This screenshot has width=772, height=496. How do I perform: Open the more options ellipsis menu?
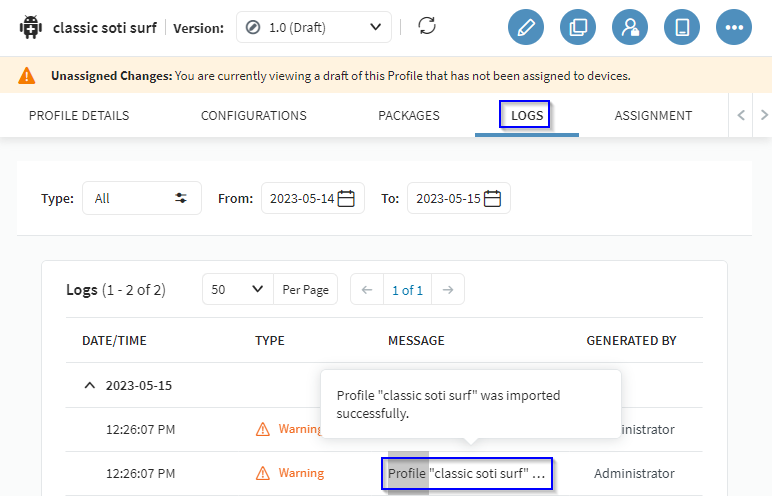pyautogui.click(x=734, y=27)
